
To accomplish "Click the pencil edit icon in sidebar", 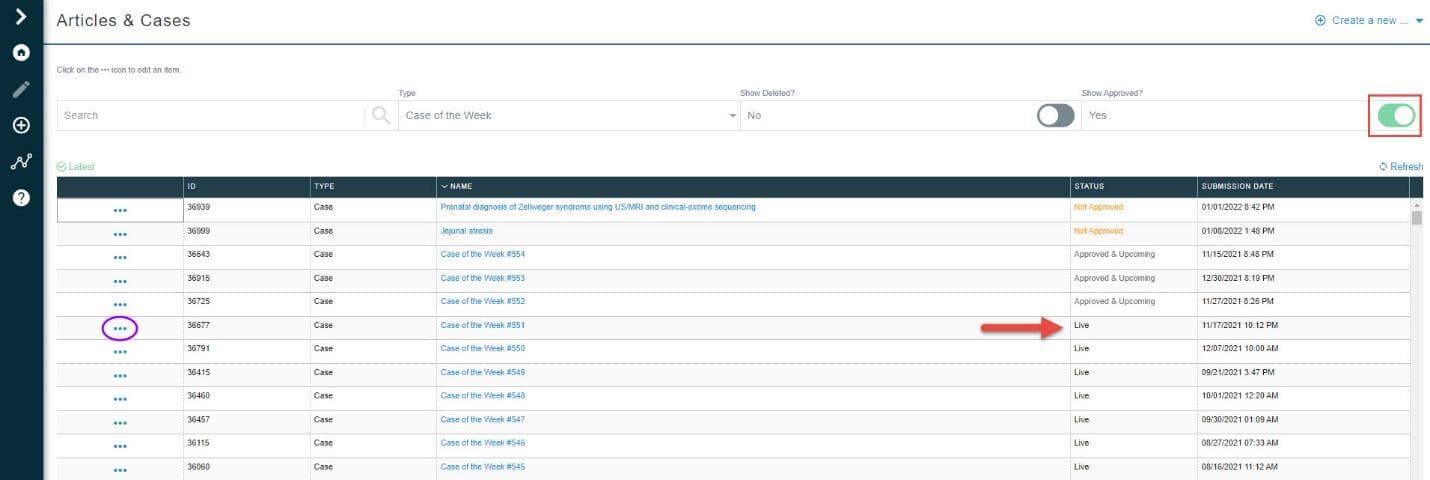I will click(21, 89).
